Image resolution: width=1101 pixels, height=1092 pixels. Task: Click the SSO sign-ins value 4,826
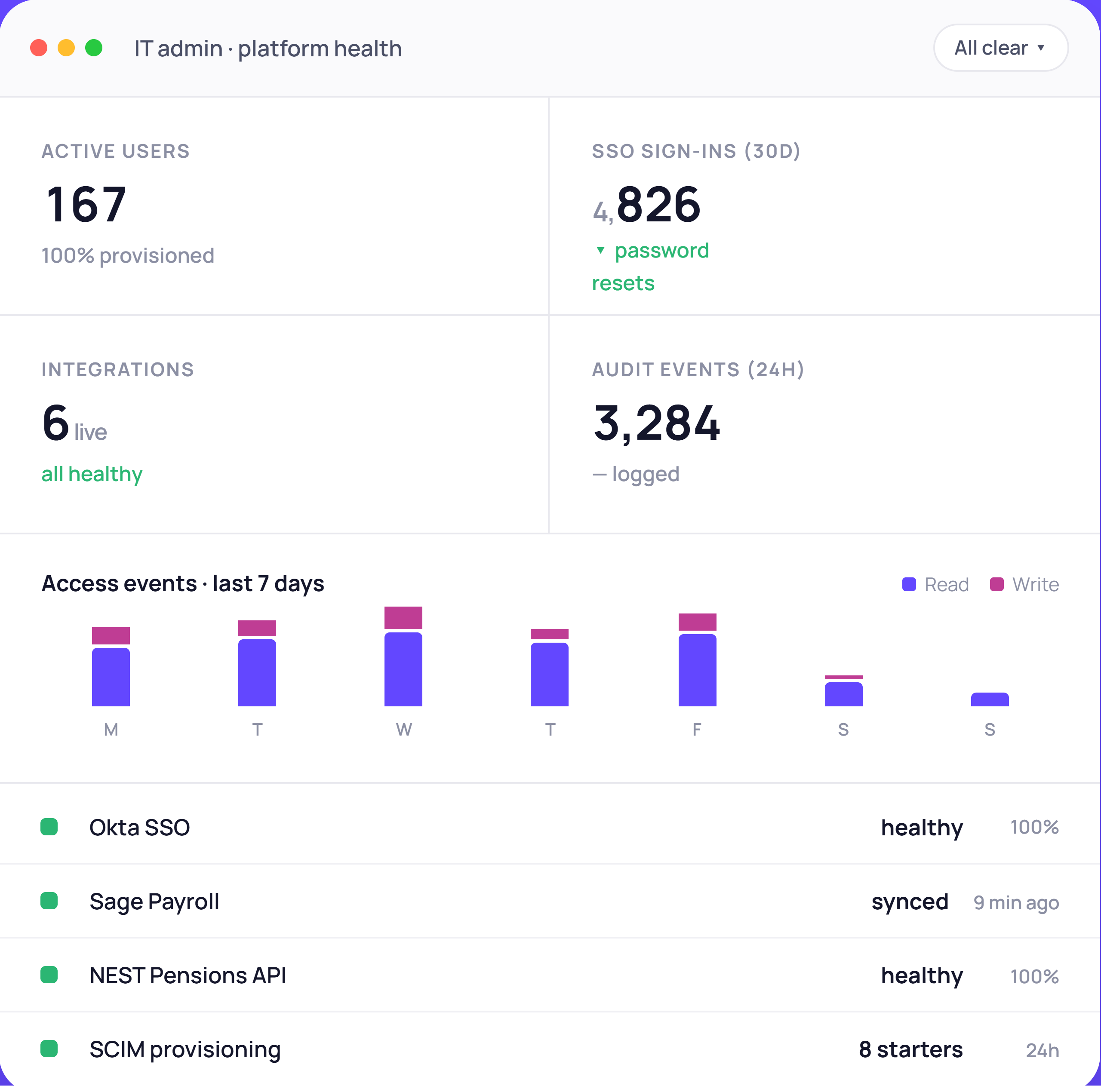(x=646, y=204)
